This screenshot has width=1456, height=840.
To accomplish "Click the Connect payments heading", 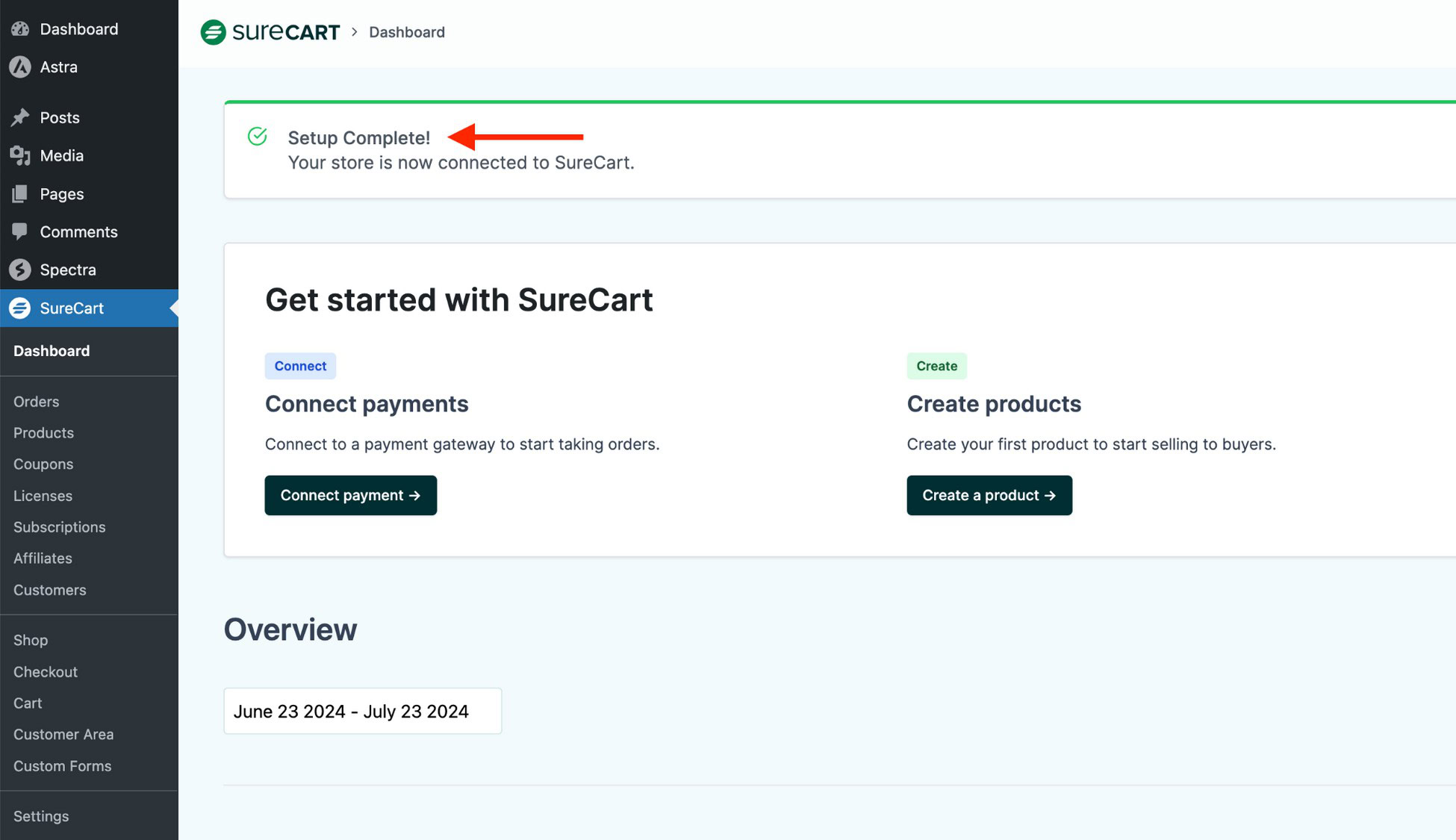I will point(367,404).
